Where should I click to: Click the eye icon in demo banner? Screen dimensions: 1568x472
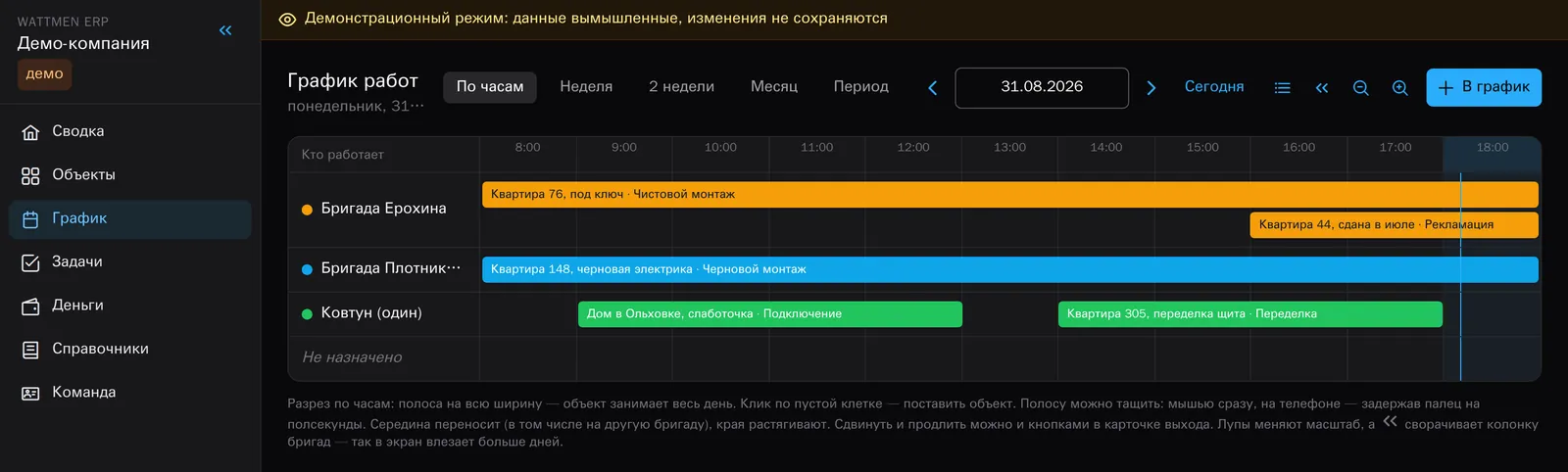point(287,19)
